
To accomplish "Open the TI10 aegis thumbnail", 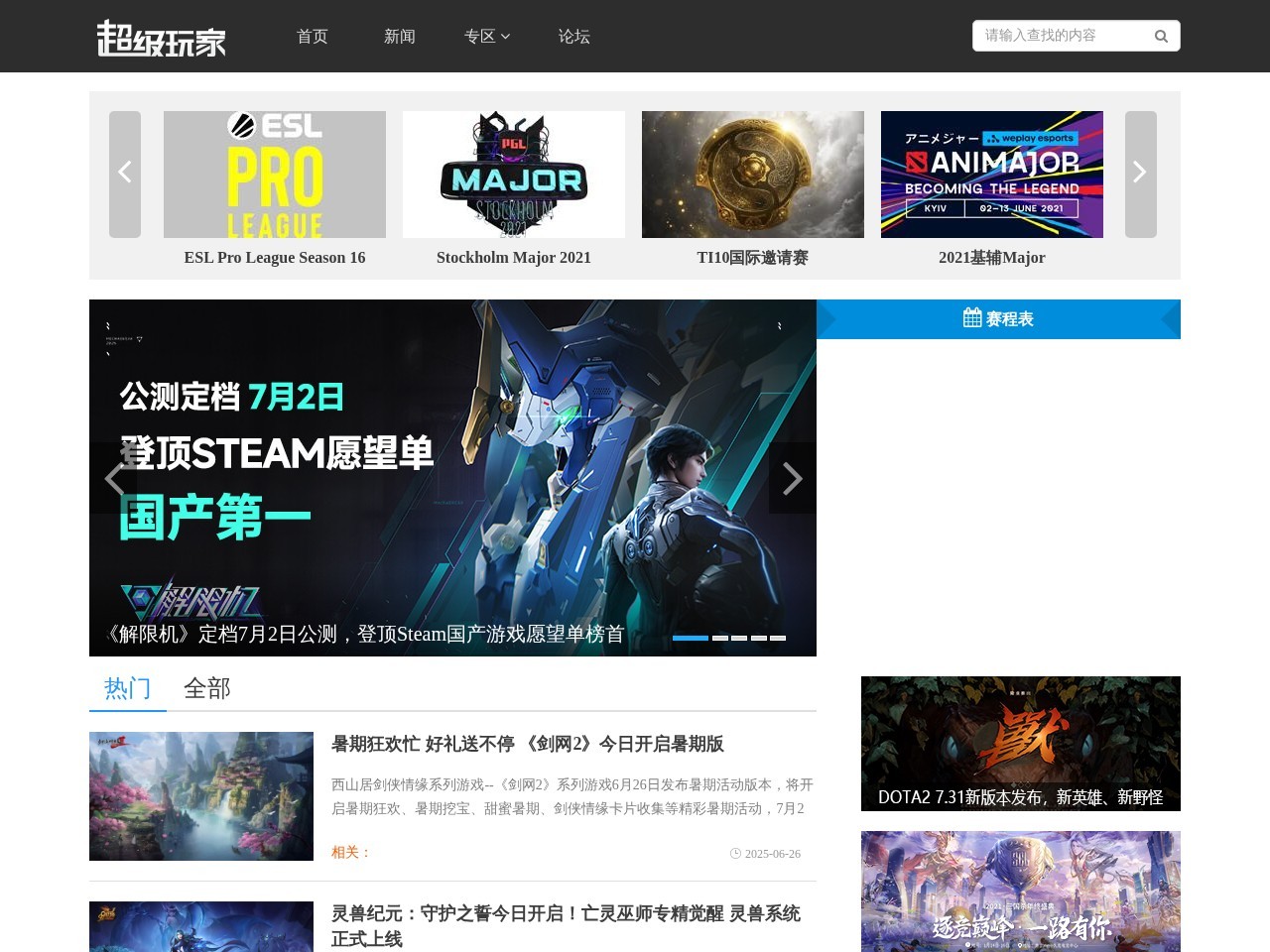I will coord(753,175).
